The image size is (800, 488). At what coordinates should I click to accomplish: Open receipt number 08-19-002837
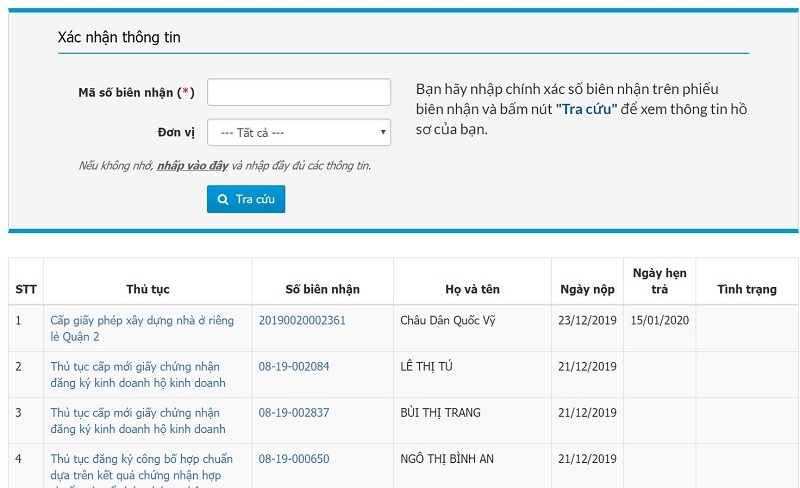click(x=294, y=412)
